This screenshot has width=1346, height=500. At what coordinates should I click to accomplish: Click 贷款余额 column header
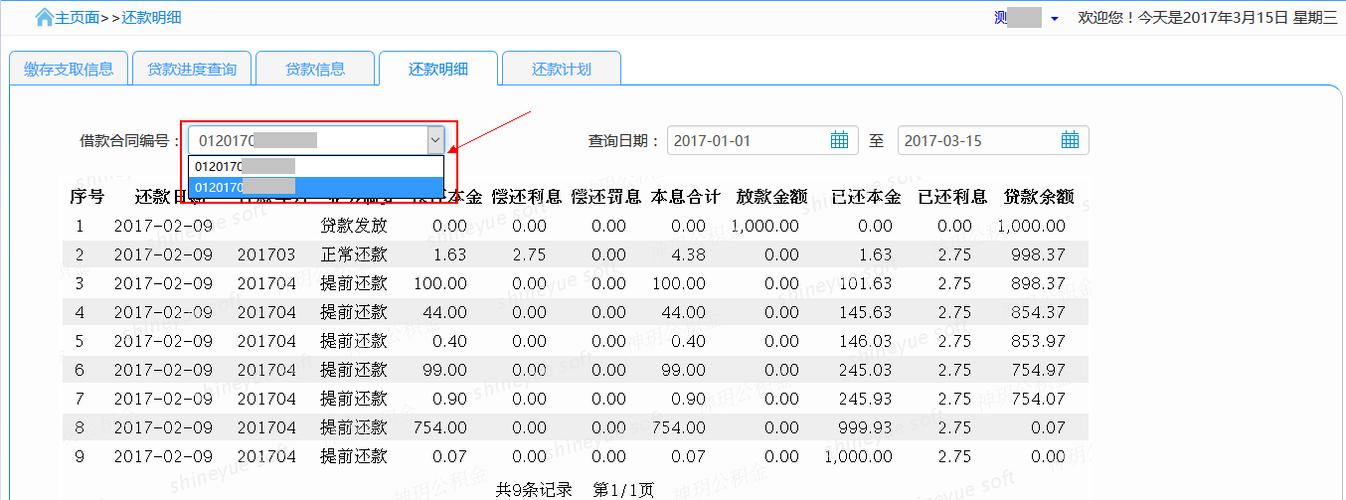pyautogui.click(x=1039, y=197)
